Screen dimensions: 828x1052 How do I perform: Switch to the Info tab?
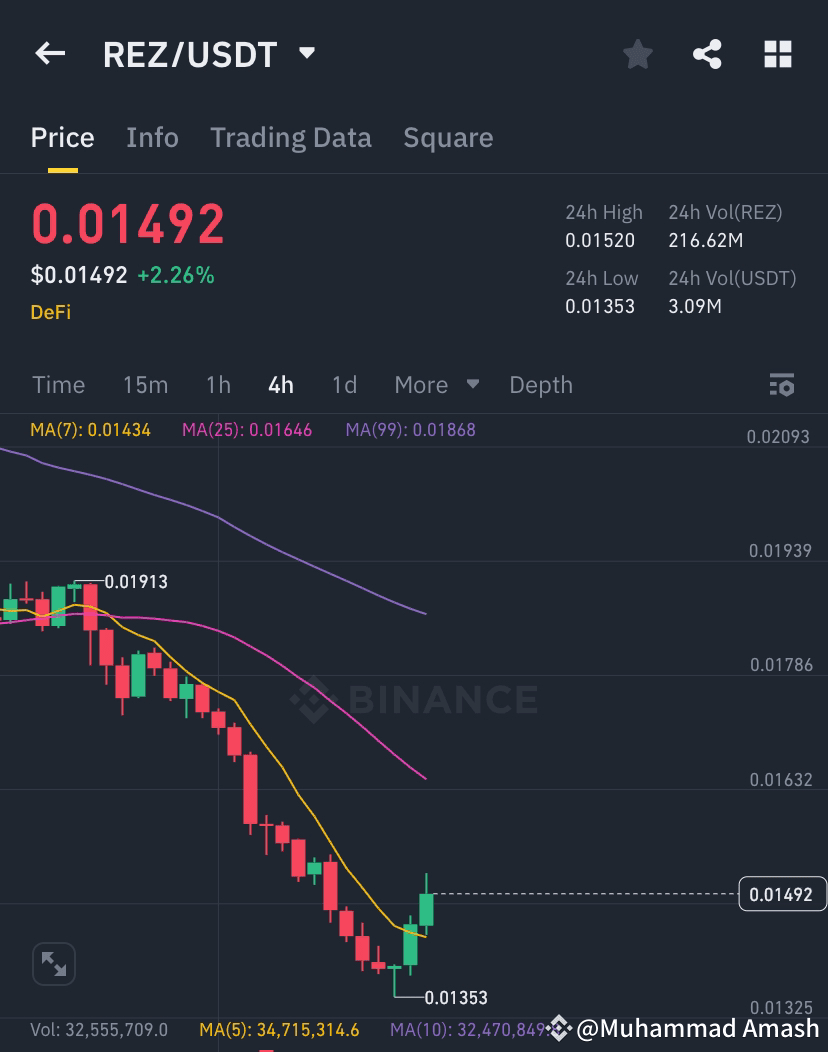(152, 137)
